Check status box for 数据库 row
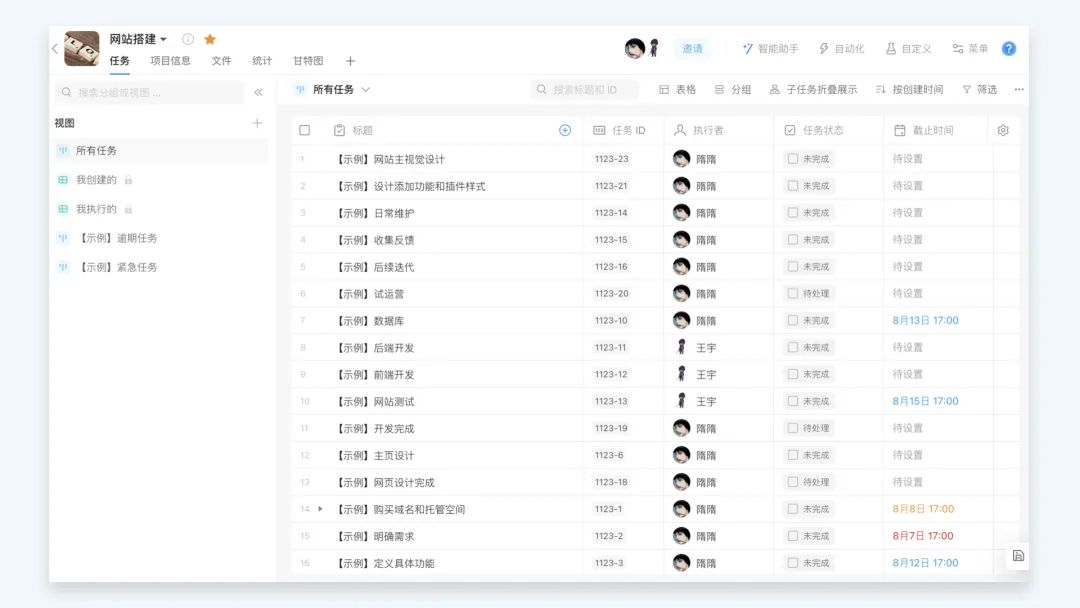Viewport: 1080px width, 608px height. pos(793,320)
